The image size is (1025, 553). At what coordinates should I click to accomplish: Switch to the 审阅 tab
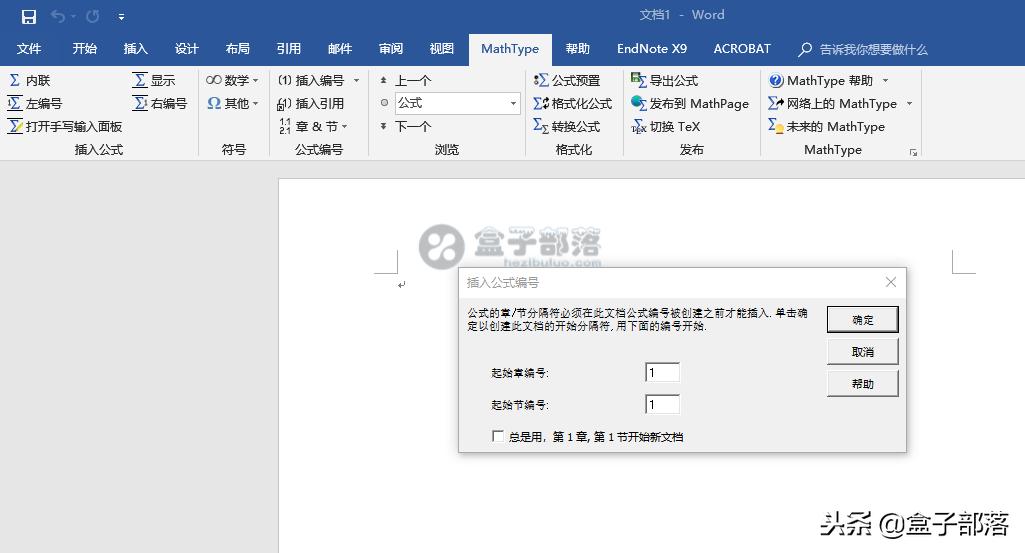390,49
